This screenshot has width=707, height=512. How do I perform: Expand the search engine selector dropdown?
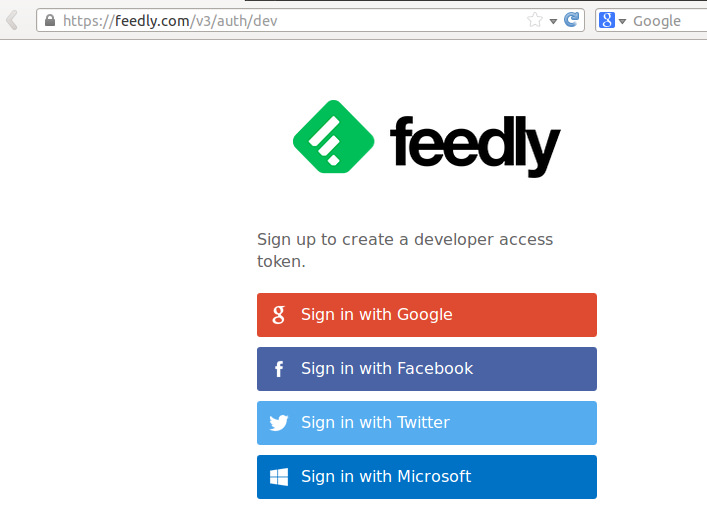click(622, 21)
